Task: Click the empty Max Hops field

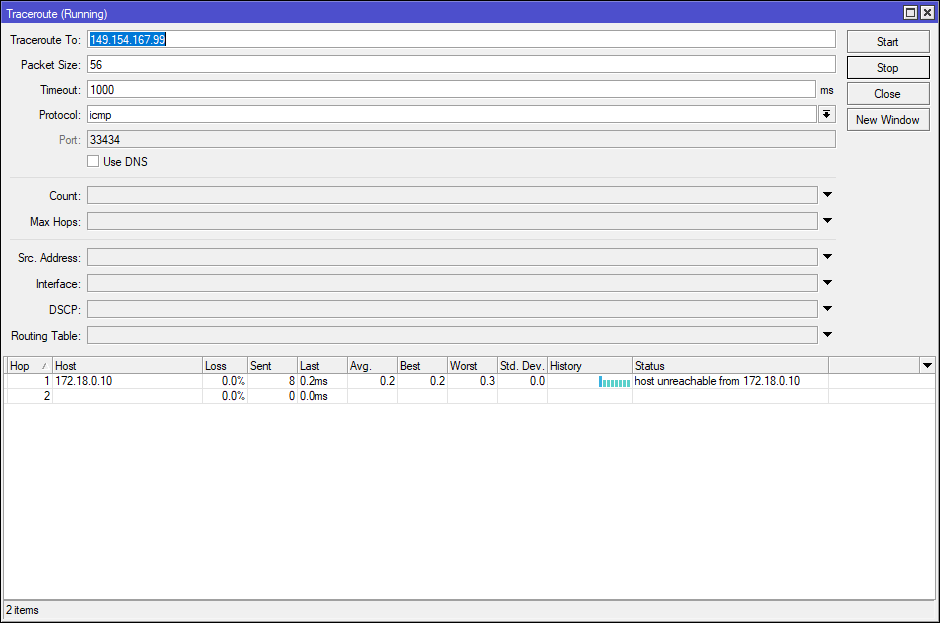Action: coord(452,221)
